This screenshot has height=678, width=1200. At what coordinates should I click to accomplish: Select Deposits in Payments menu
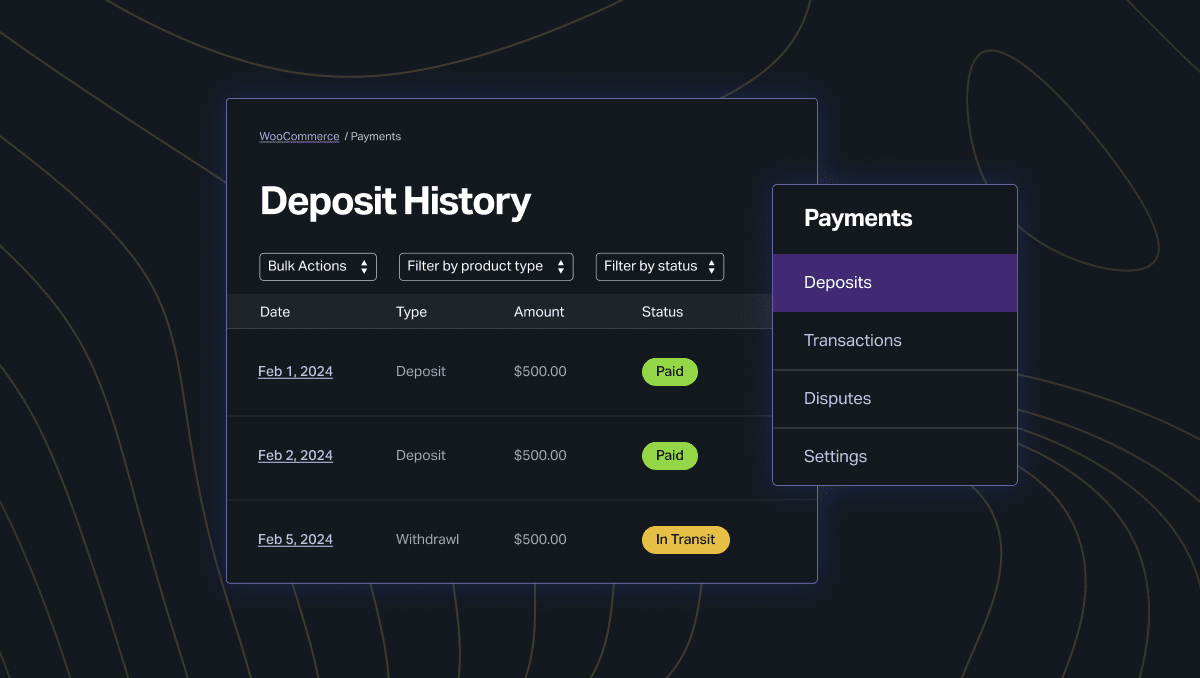coord(894,283)
